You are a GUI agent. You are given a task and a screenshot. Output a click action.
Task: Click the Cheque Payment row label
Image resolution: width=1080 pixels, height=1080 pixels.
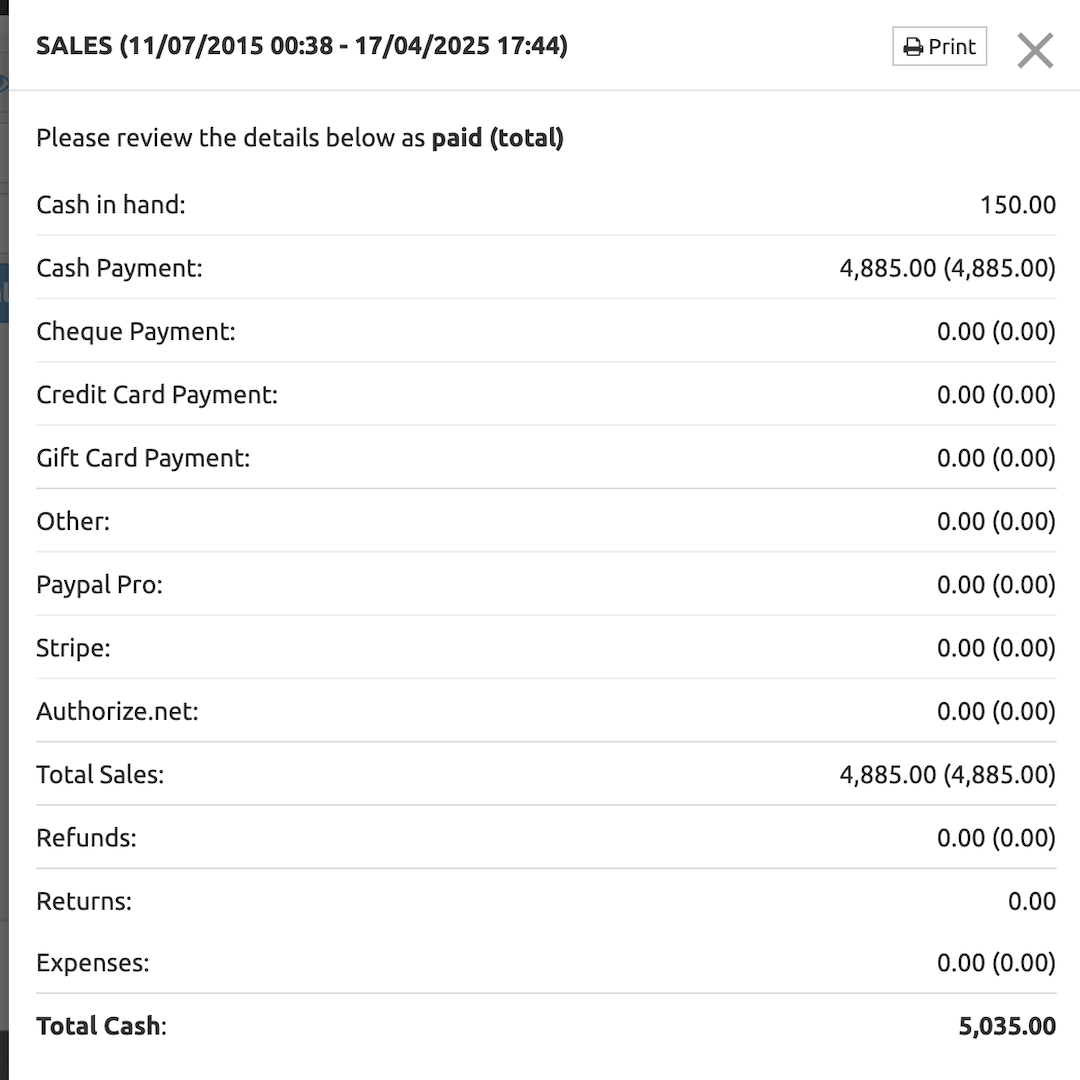pos(136,331)
